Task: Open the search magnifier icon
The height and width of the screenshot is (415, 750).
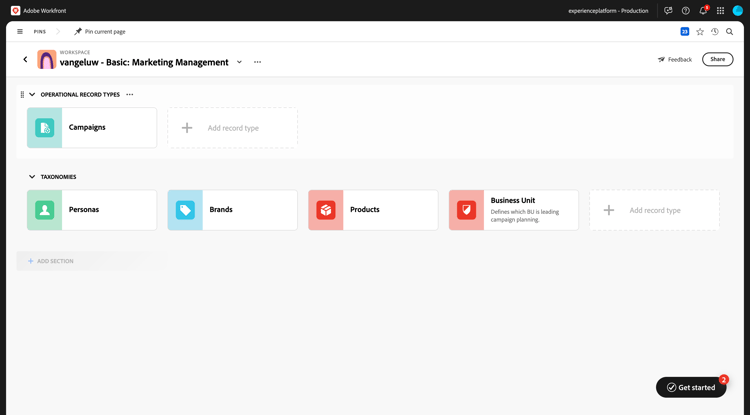Action: coord(729,32)
